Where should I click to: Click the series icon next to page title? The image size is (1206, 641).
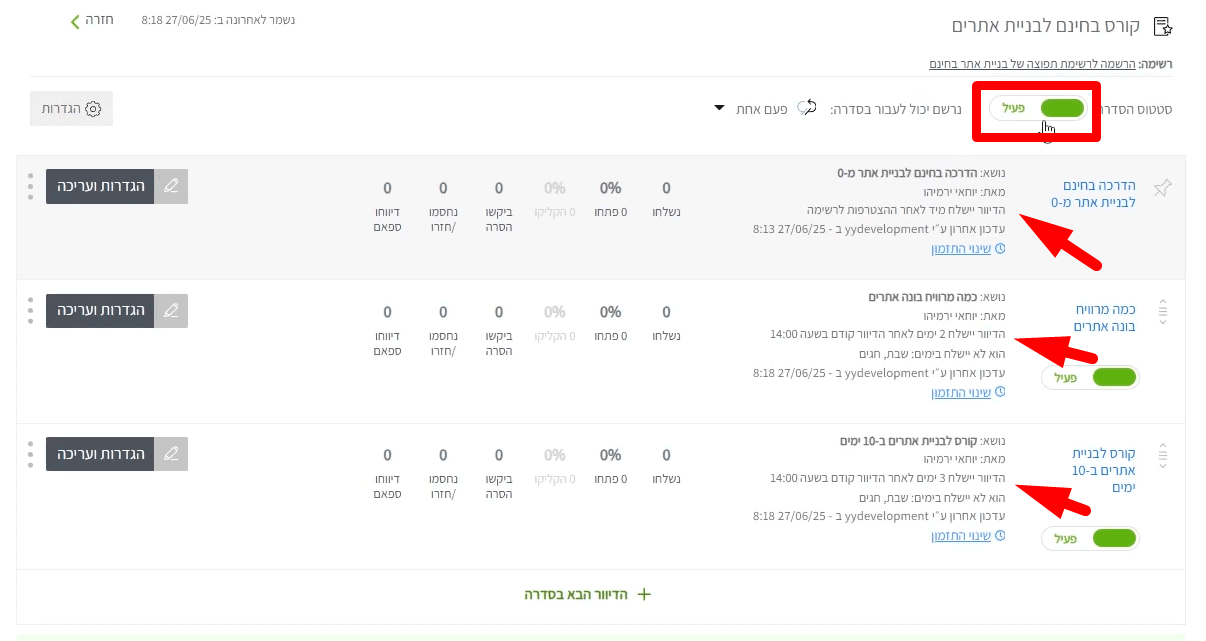pos(1162,26)
